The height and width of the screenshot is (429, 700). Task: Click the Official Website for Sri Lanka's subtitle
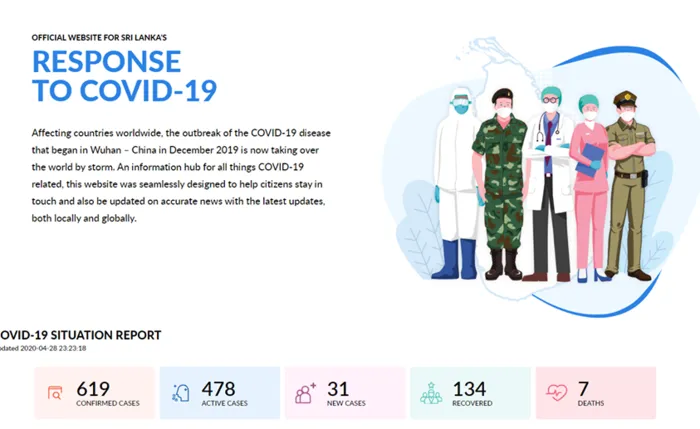pyautogui.click(x=99, y=37)
